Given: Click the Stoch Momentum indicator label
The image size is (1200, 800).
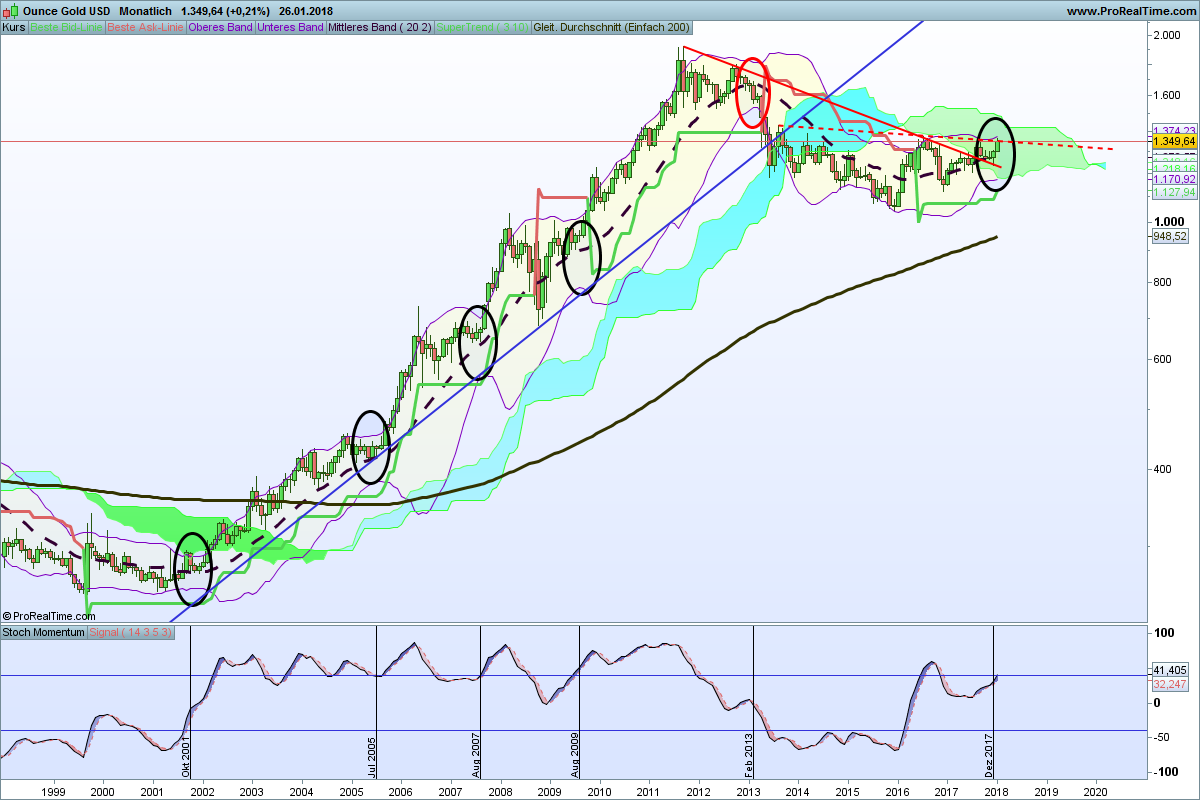Looking at the screenshot, I should pos(43,632).
